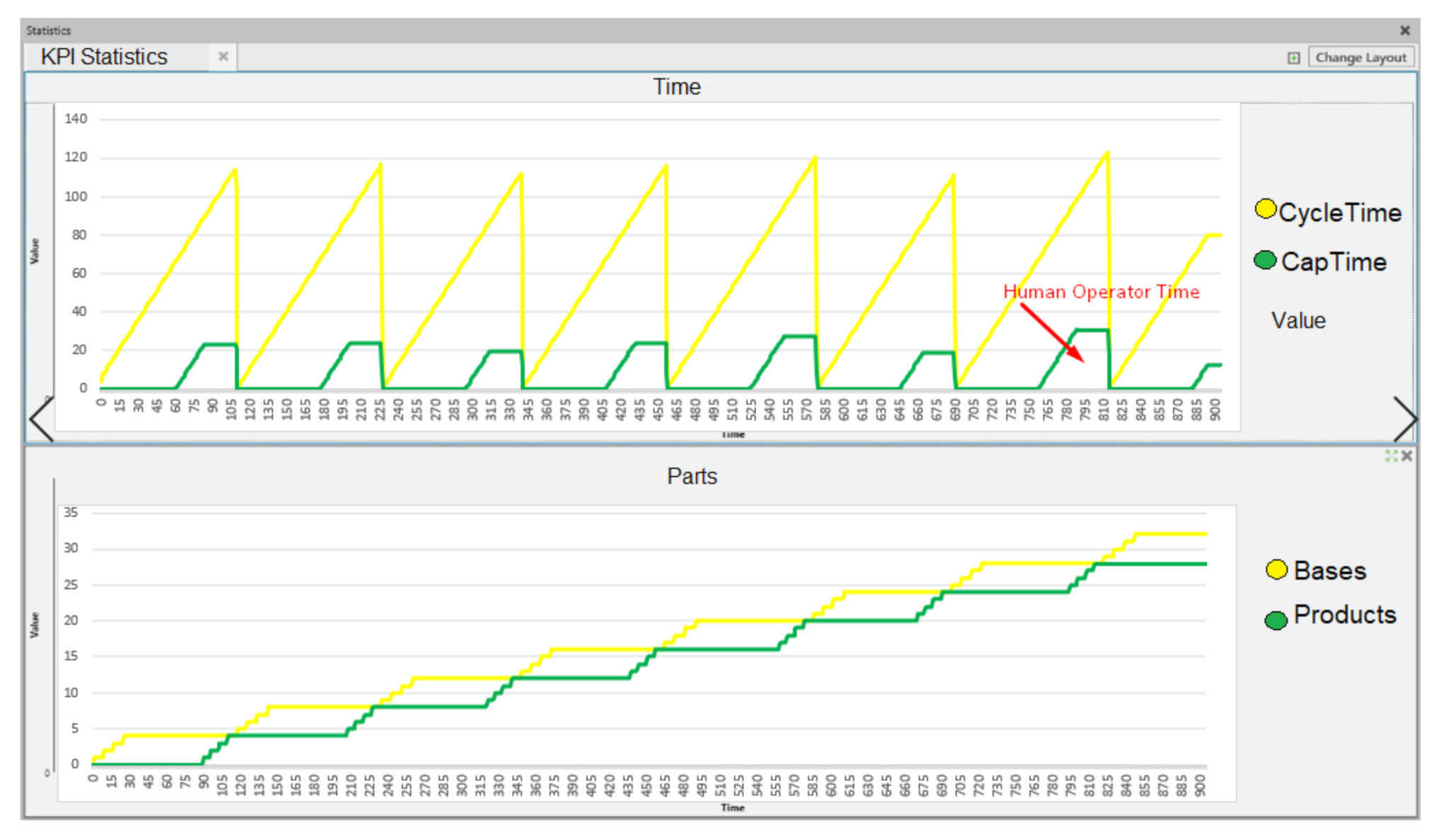Click the Change Layout button
The height and width of the screenshot is (840, 1443).
pyautogui.click(x=1360, y=57)
